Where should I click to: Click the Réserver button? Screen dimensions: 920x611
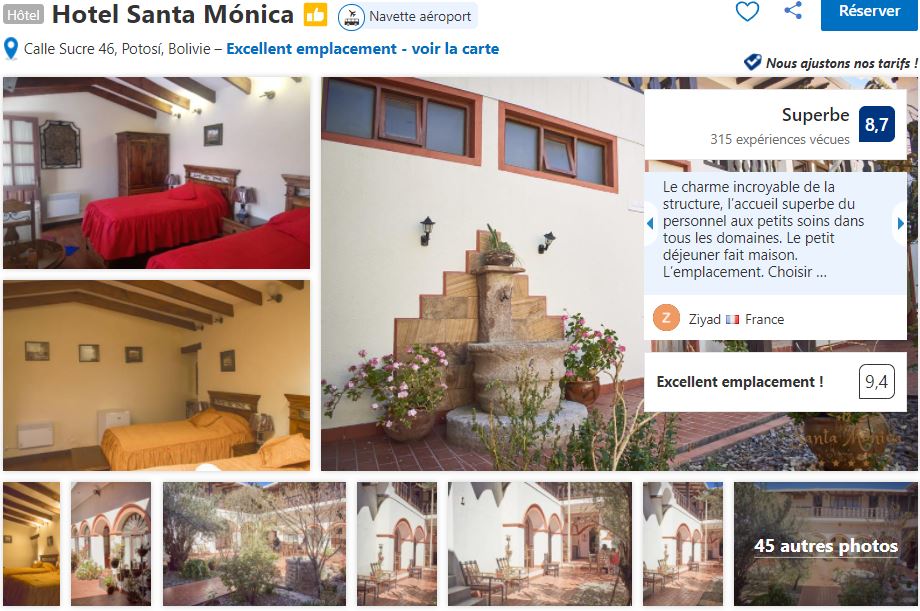pos(869,13)
